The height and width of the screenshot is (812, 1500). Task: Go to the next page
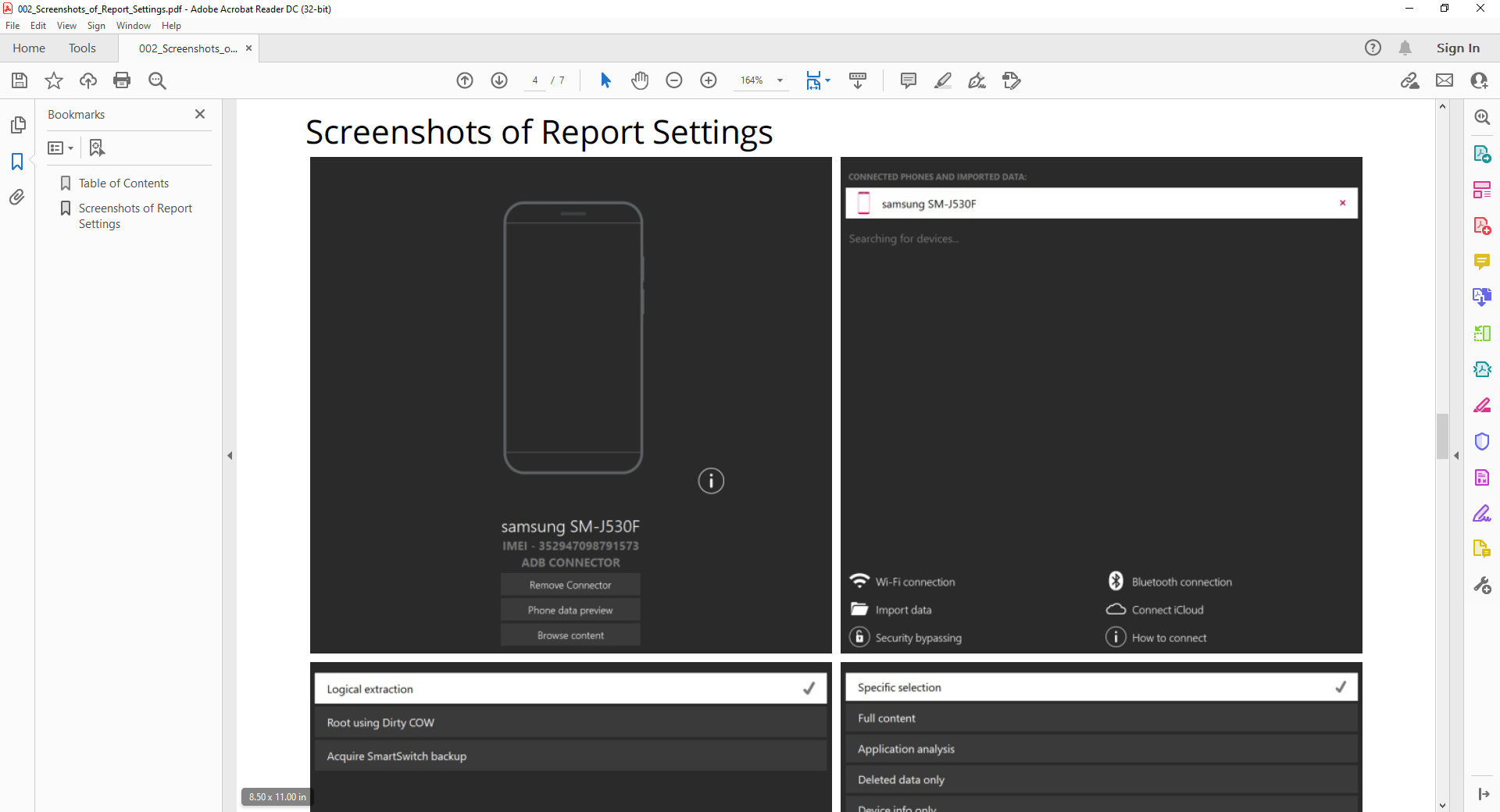(x=498, y=80)
